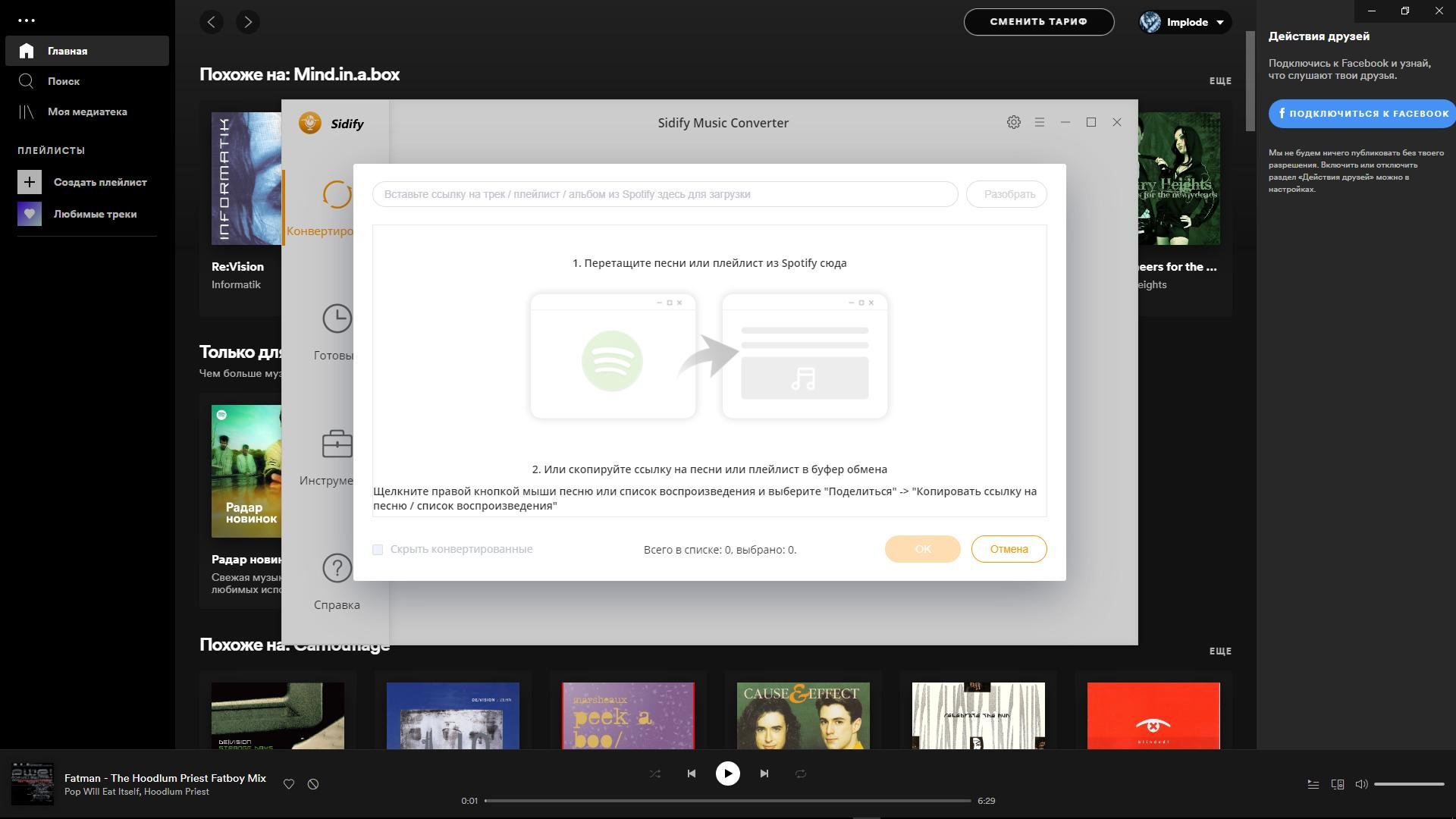
Task: Click the hide-track block icon
Action: tap(313, 784)
